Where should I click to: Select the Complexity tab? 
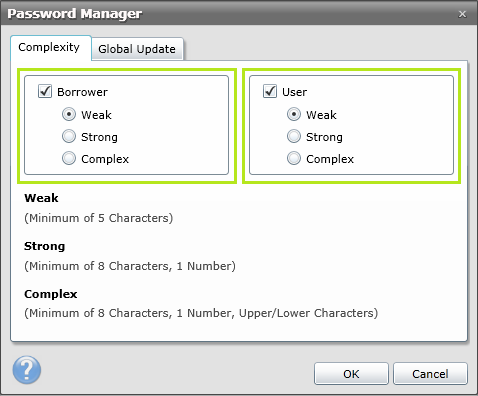51,47
